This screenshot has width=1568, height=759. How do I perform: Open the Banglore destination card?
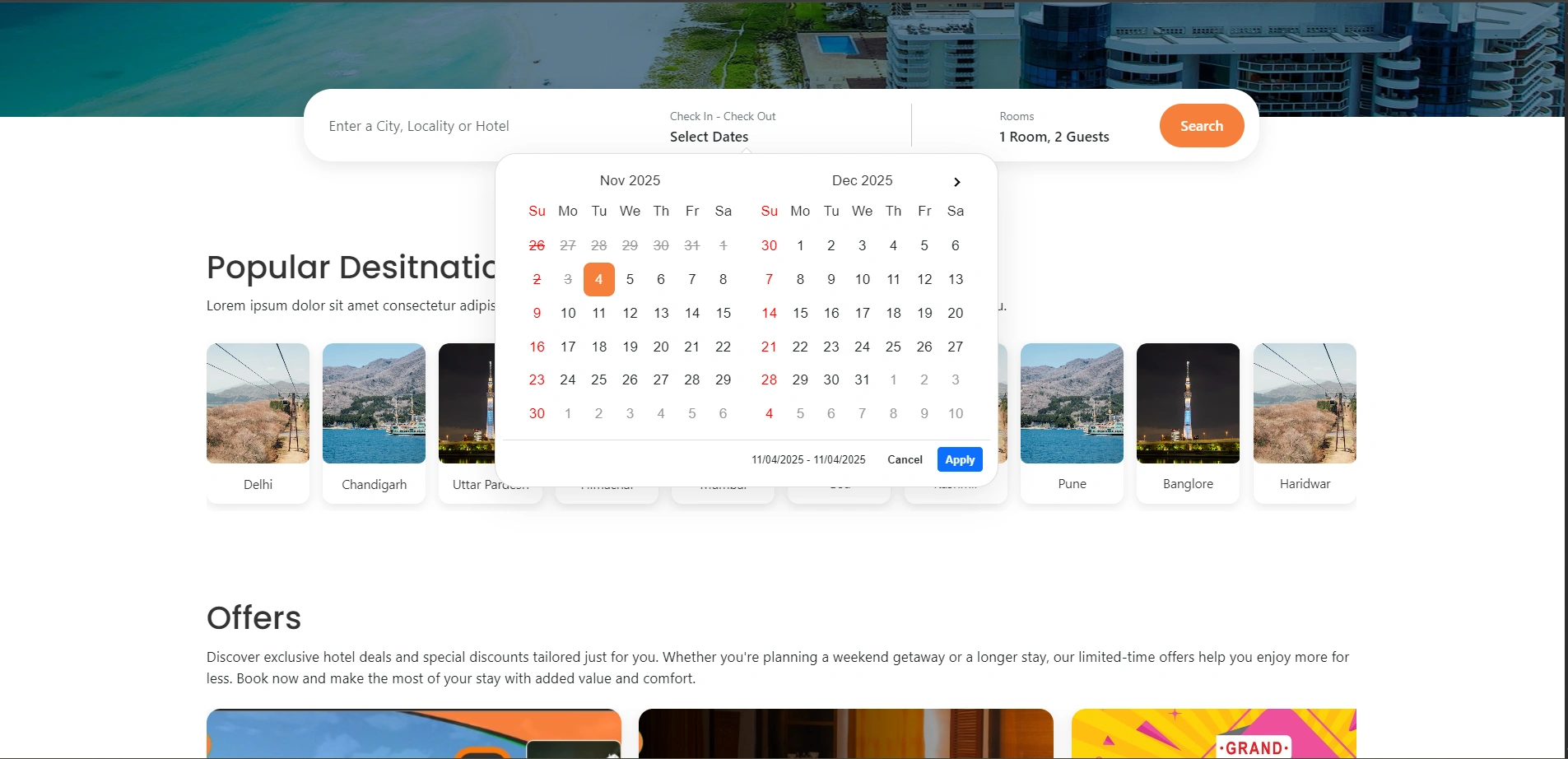tap(1187, 420)
